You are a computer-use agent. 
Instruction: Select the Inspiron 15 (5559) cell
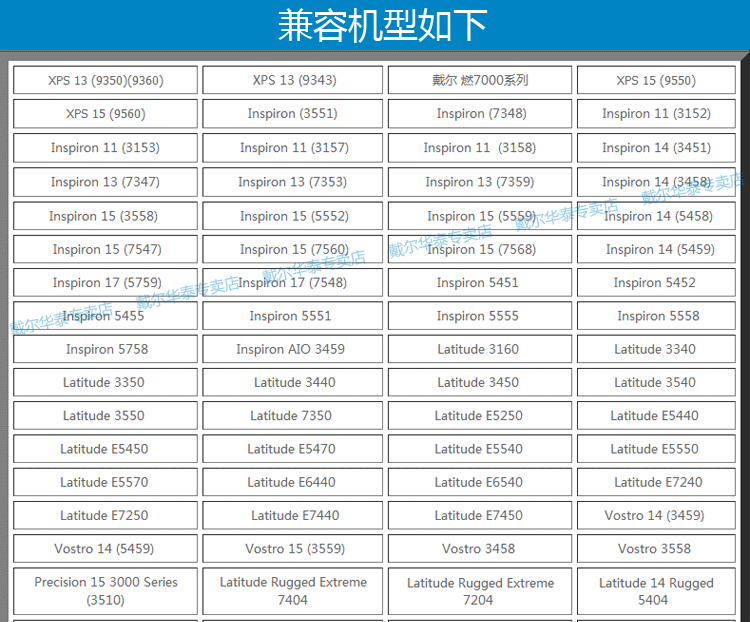click(480, 216)
